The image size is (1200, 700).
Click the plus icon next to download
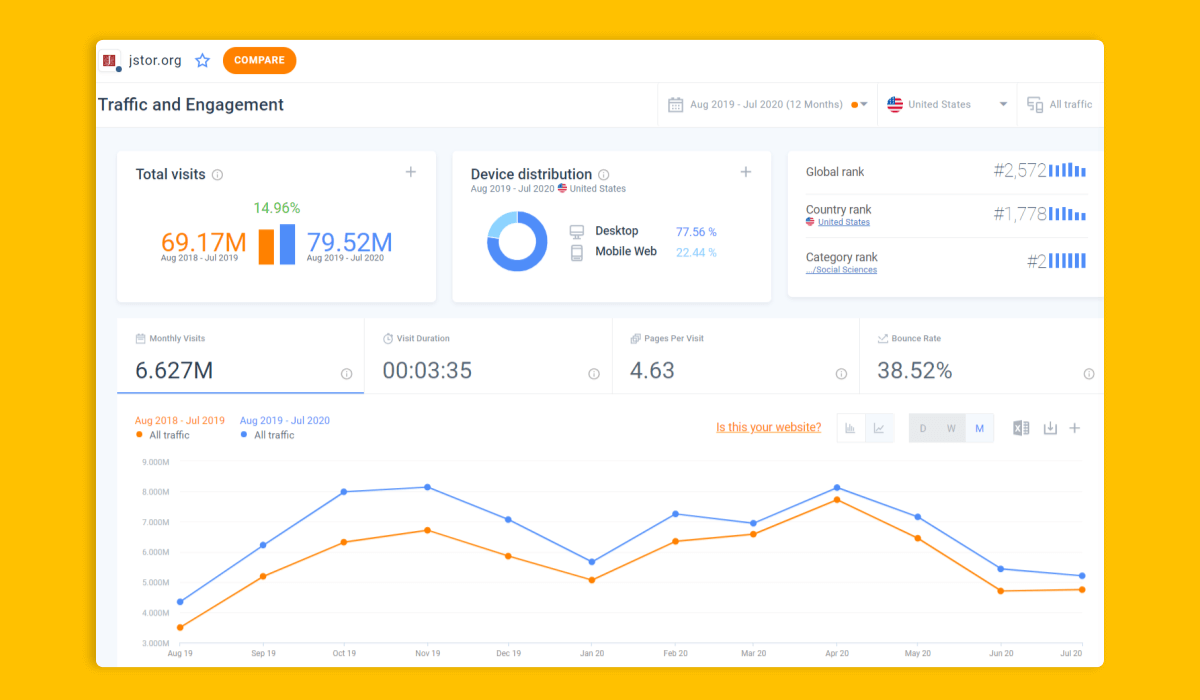pyautogui.click(x=1075, y=428)
